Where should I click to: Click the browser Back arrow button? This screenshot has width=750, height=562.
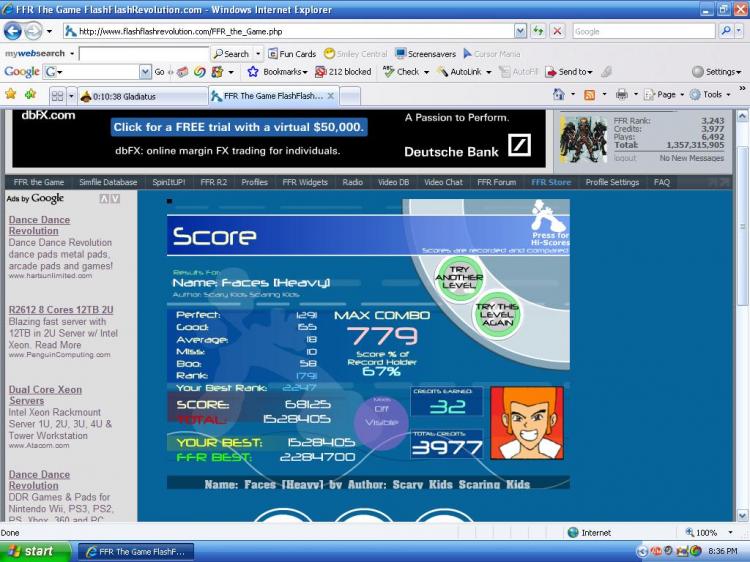[x=13, y=32]
